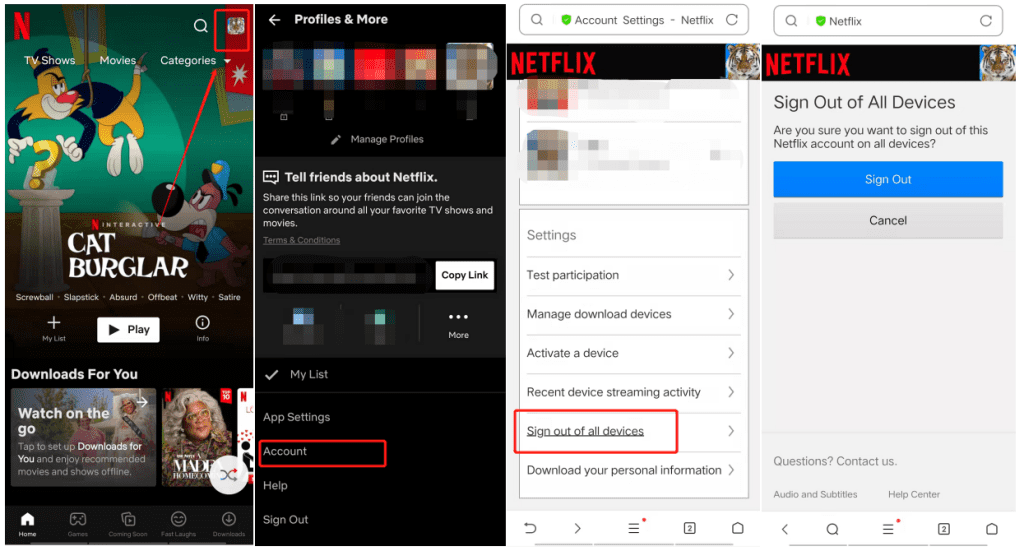This screenshot has height=551, width=1024.
Task: Tap Sign Out in Profiles menu
Action: pos(285,520)
